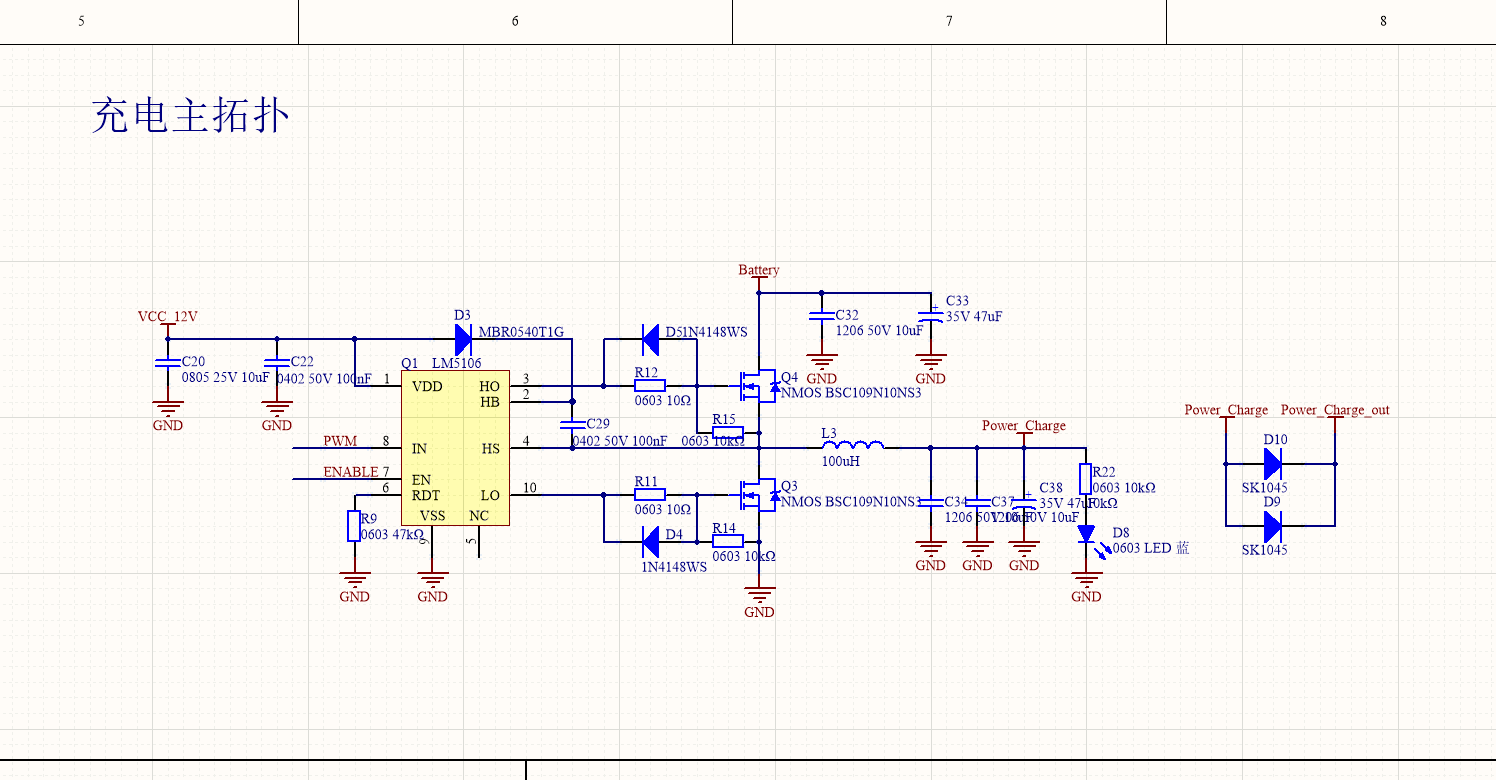Click the 0805 25V 10uF value text
The image size is (1496, 780).
pos(226,378)
